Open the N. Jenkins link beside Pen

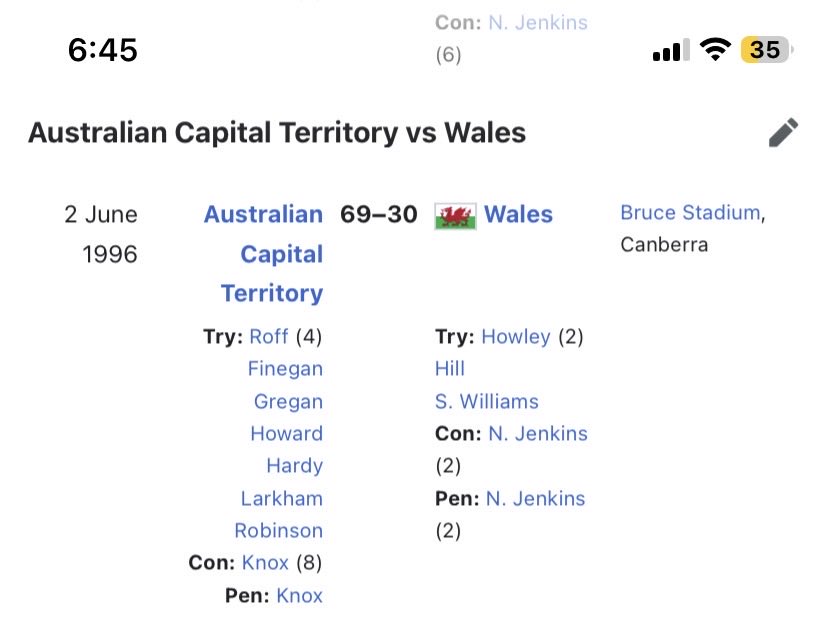pyautogui.click(x=535, y=498)
